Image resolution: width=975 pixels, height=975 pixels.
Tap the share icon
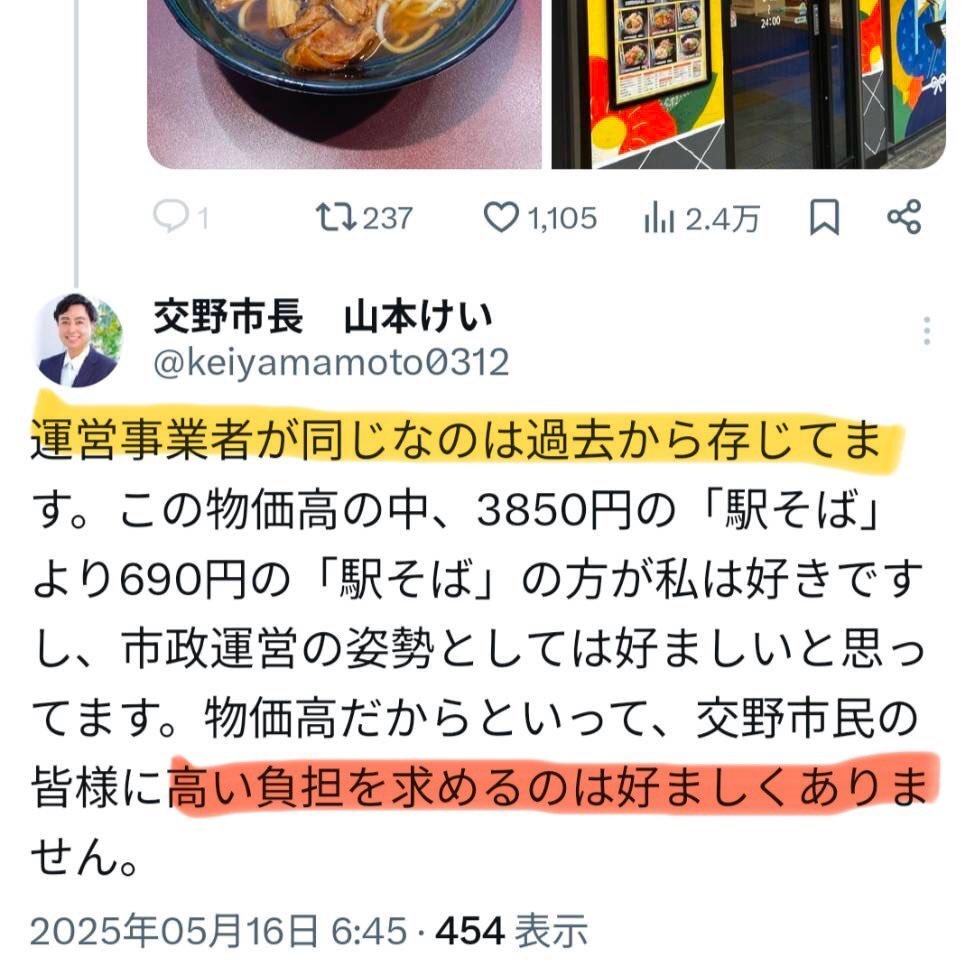coord(904,217)
